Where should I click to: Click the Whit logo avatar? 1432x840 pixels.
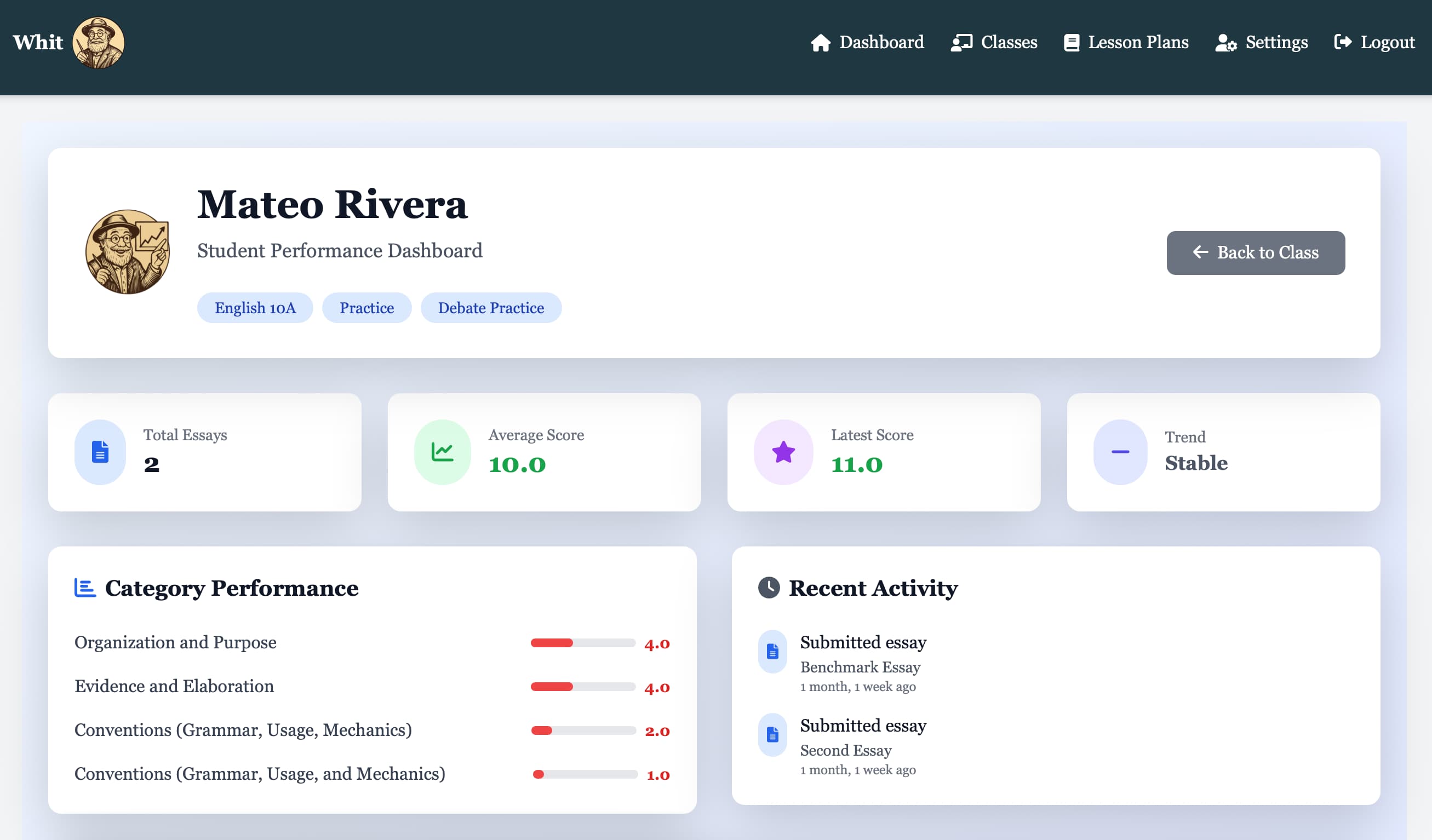pos(99,42)
